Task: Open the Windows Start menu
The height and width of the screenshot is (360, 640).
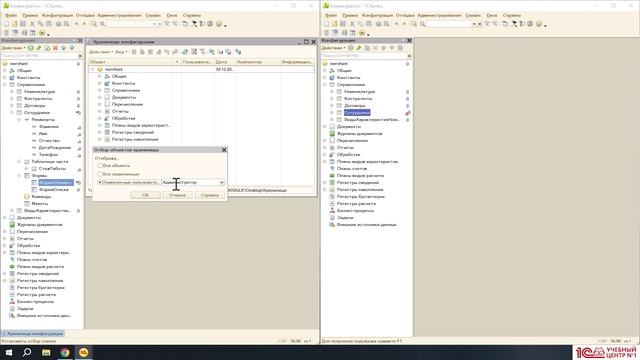Action: [x=8, y=352]
